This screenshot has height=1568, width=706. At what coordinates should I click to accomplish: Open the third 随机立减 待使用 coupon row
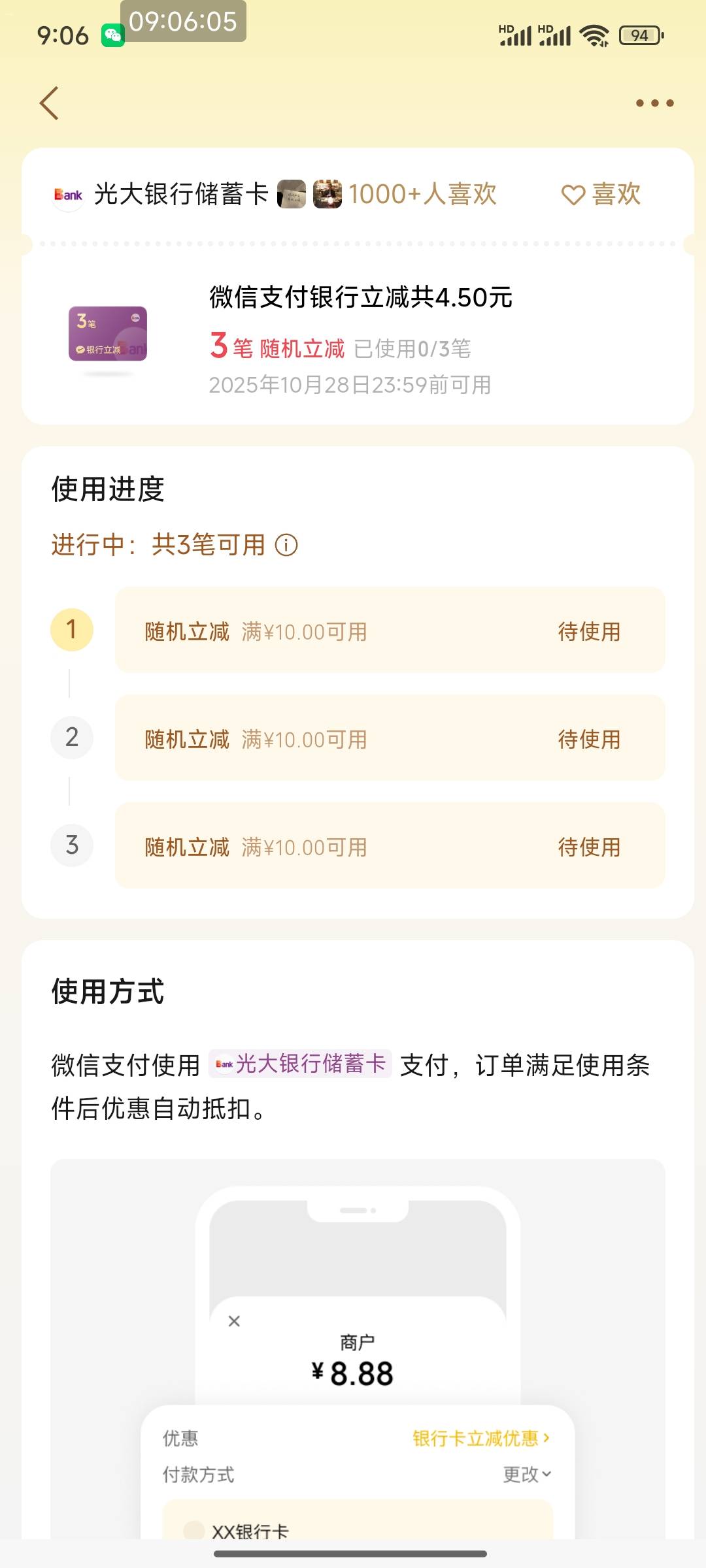[390, 846]
